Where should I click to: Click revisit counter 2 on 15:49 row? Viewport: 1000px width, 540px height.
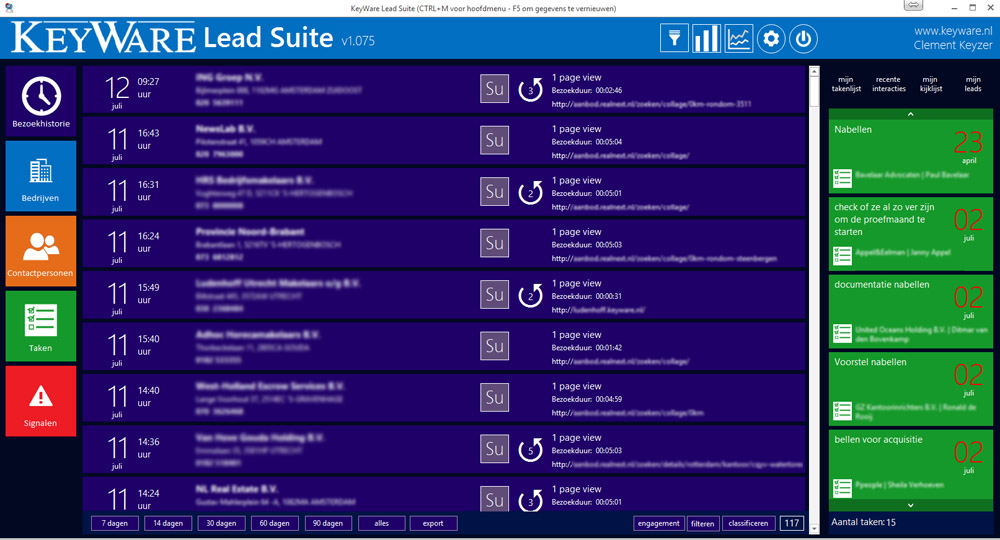[x=530, y=295]
